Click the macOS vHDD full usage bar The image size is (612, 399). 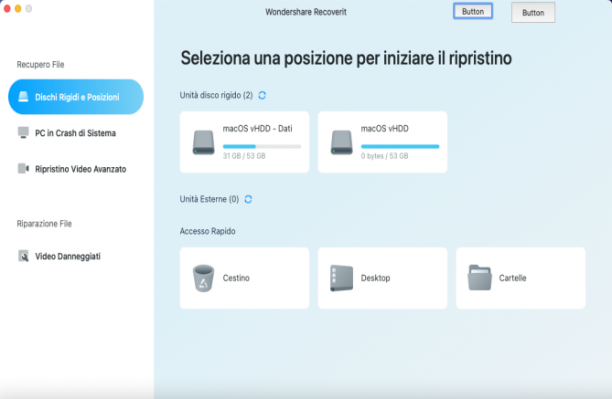pos(400,146)
